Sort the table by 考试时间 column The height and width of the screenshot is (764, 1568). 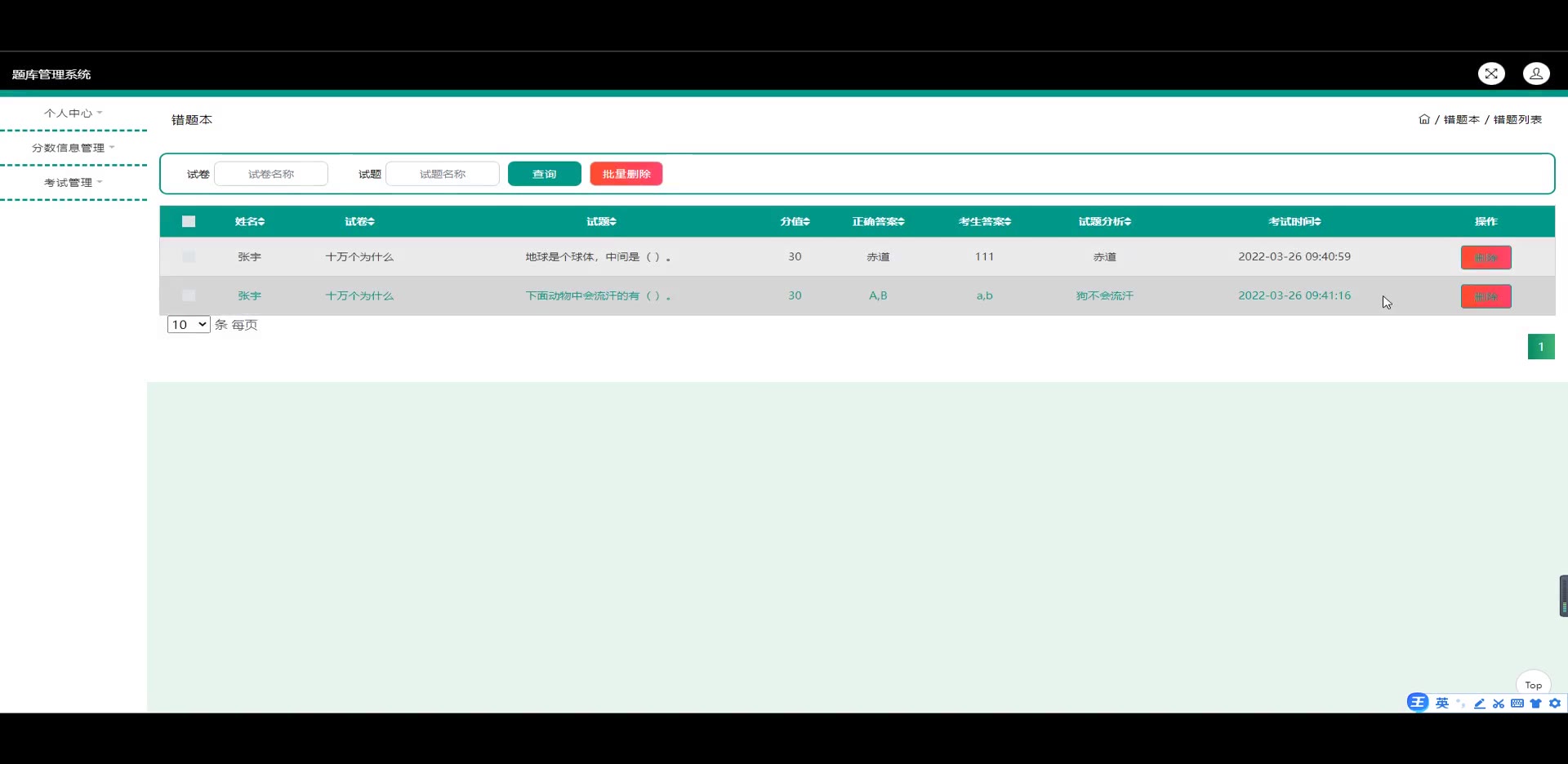[1294, 221]
